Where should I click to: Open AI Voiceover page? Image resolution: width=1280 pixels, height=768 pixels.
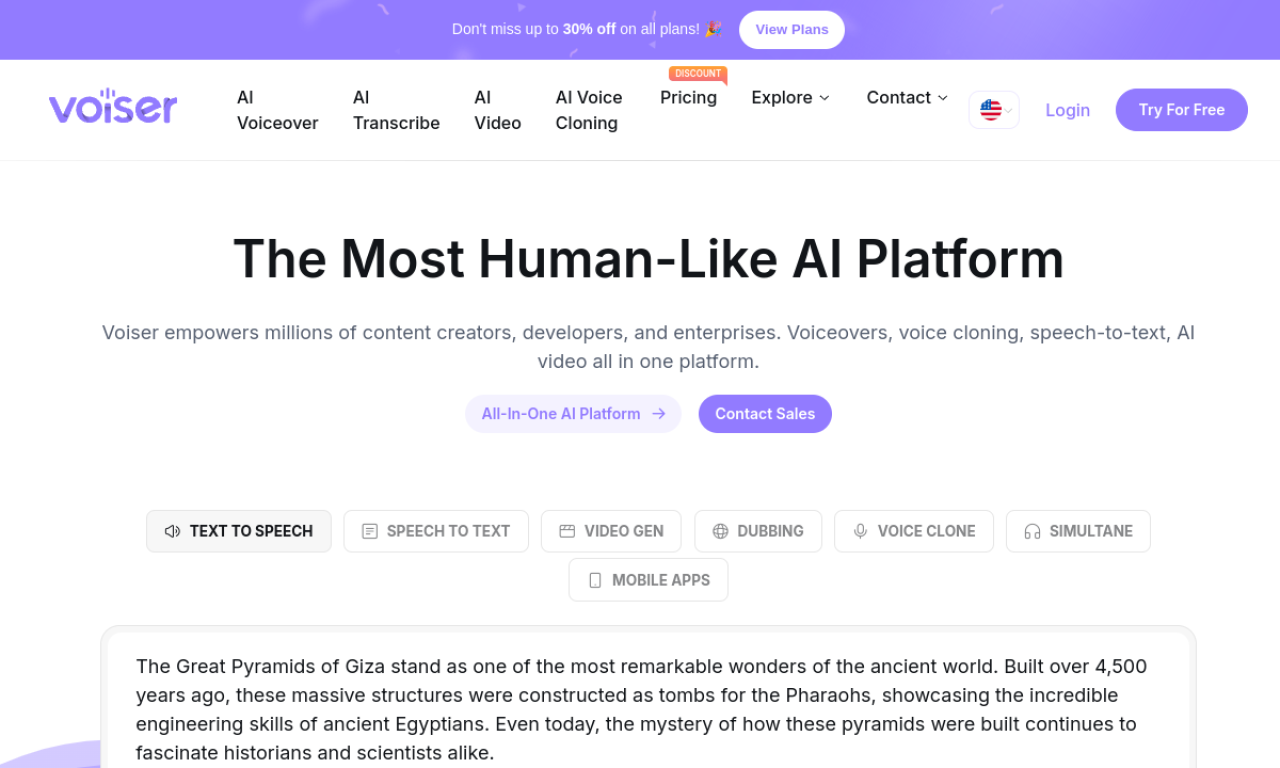tap(278, 110)
